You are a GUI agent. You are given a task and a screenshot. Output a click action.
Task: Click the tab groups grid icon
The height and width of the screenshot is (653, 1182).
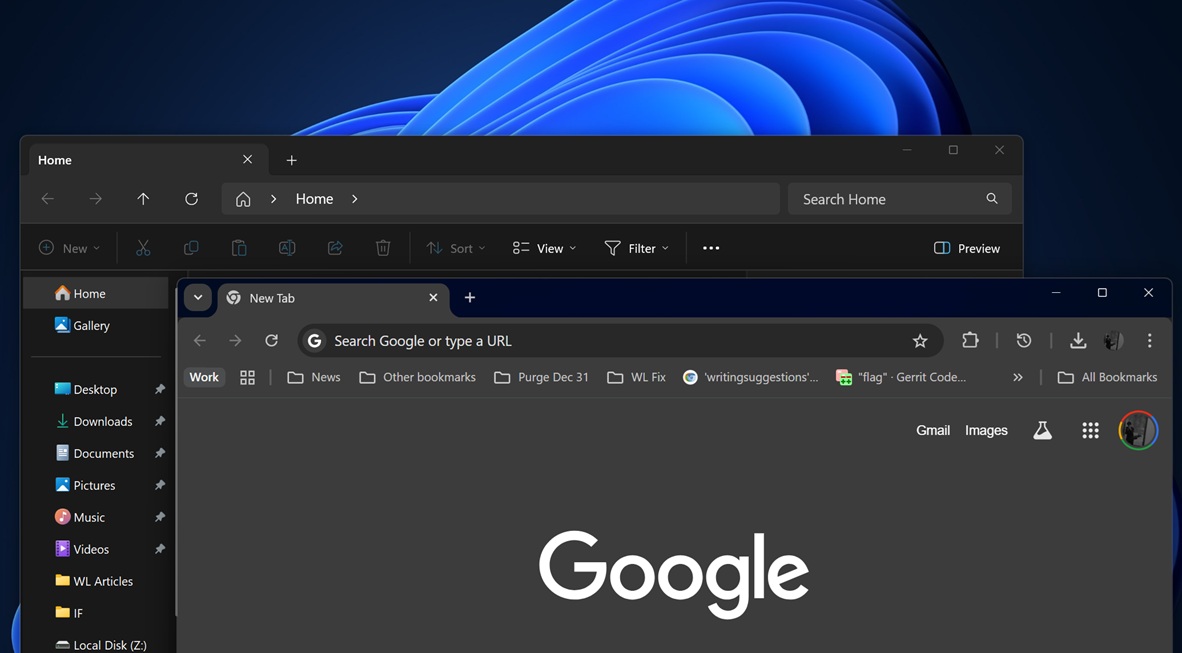[x=247, y=377]
